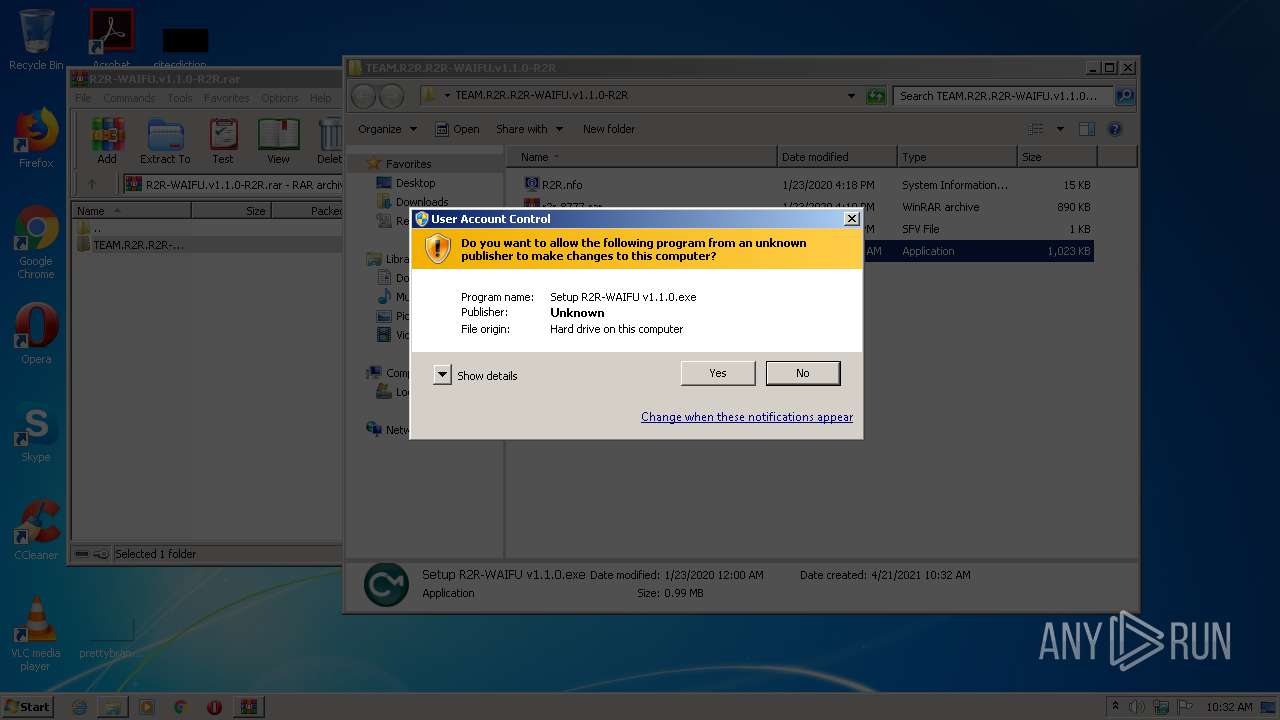
Task: Open the Commands menu in WinRAR
Action: (129, 98)
